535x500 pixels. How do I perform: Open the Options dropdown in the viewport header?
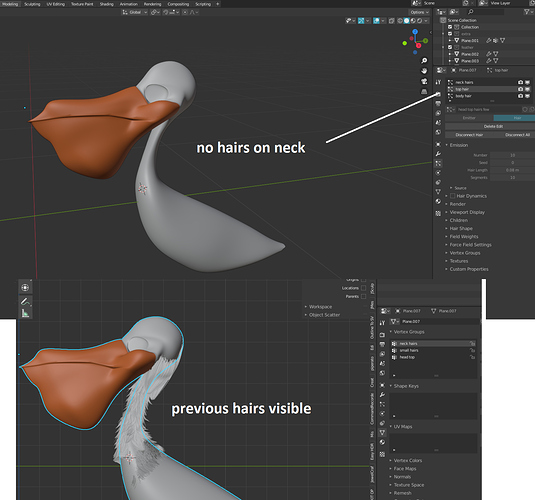tap(419, 12)
